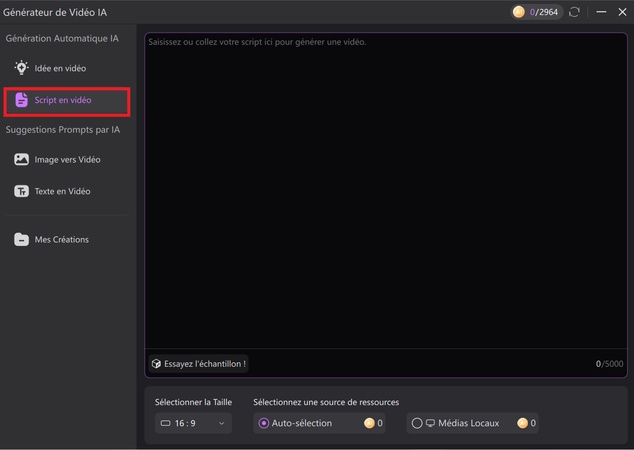Click the Image vers Vidéo picture icon
Screen dimensions: 634x450
(x=21, y=159)
